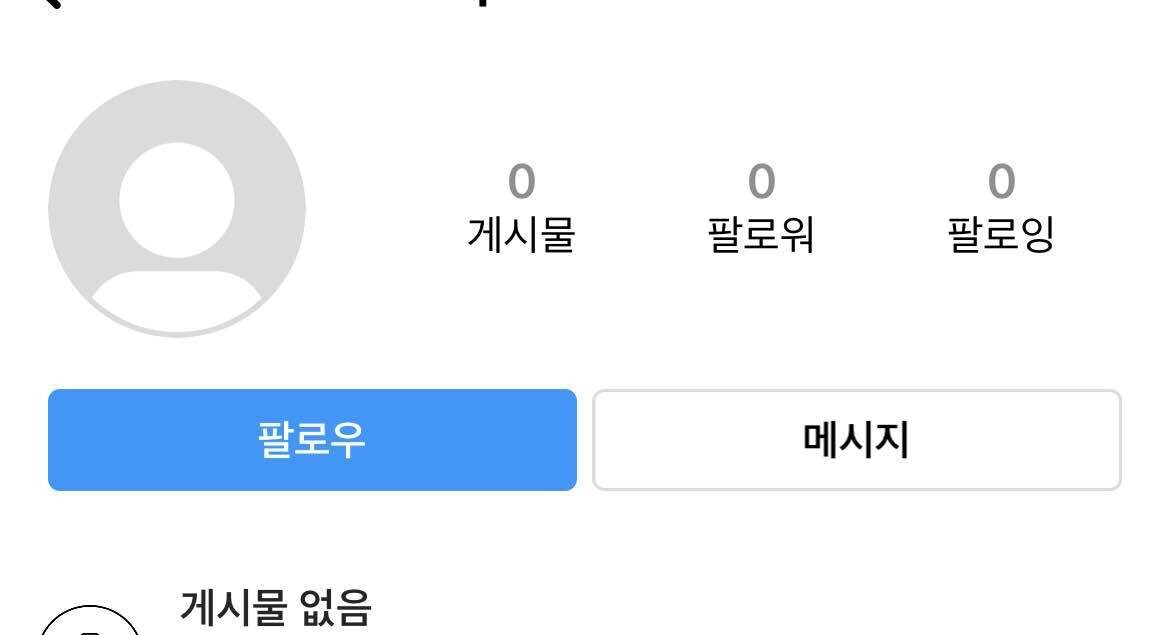View the 게시물 posts count

coord(520,210)
